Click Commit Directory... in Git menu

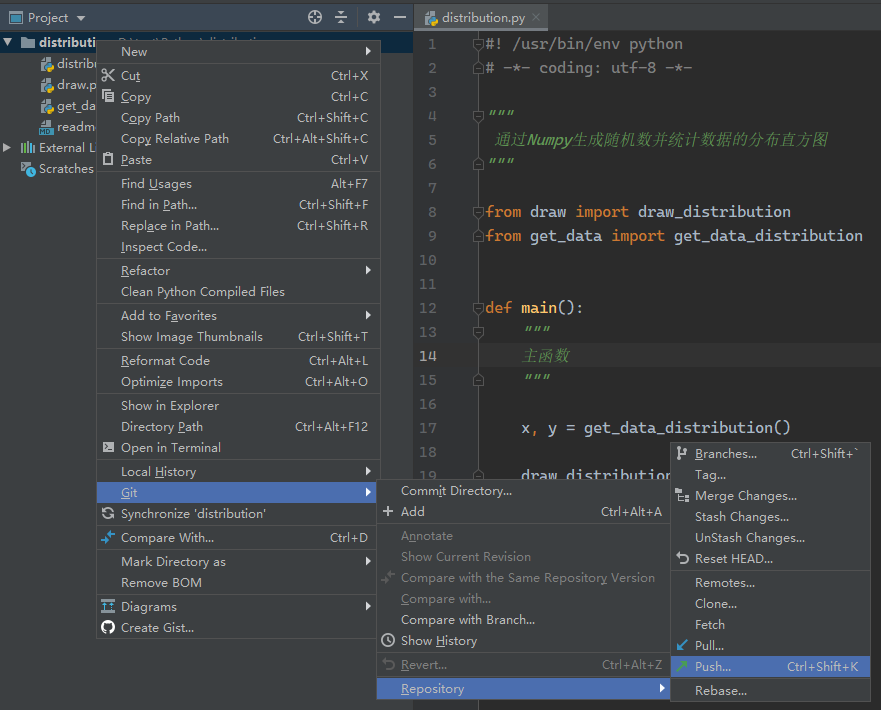456,491
